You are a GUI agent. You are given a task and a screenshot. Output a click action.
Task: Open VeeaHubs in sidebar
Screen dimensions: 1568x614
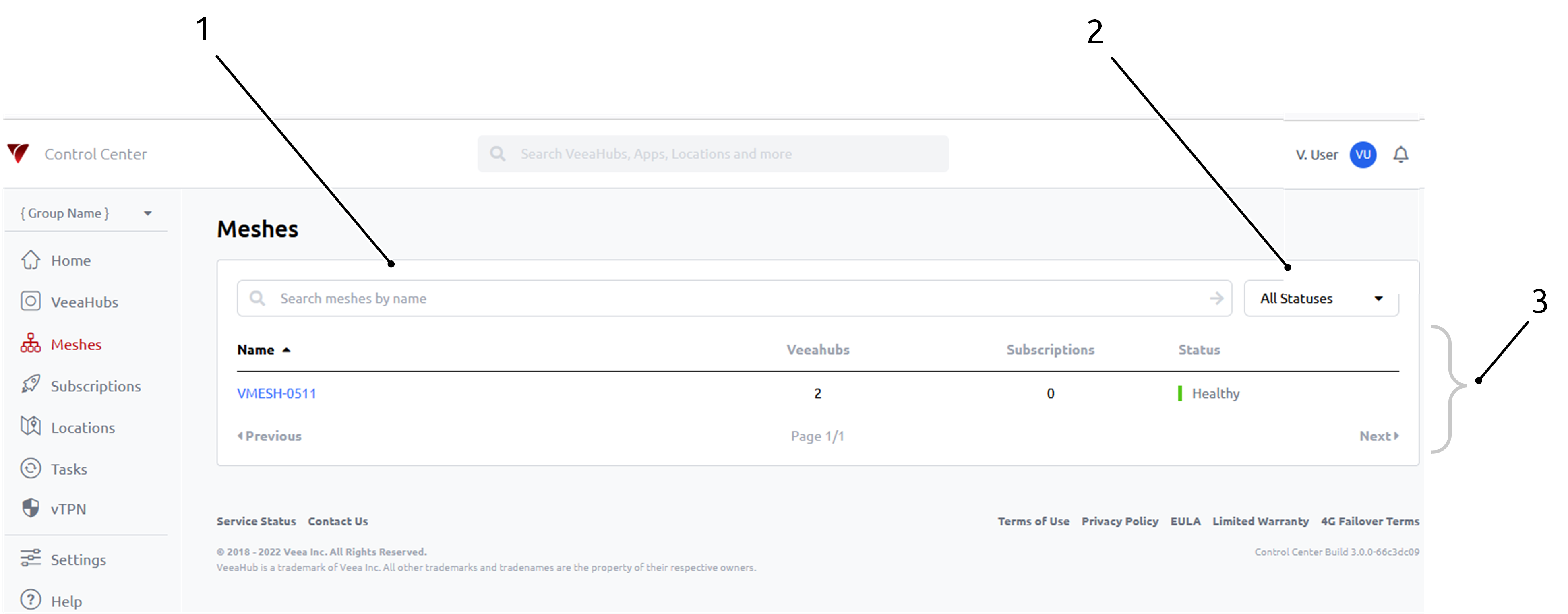pyautogui.click(x=85, y=302)
